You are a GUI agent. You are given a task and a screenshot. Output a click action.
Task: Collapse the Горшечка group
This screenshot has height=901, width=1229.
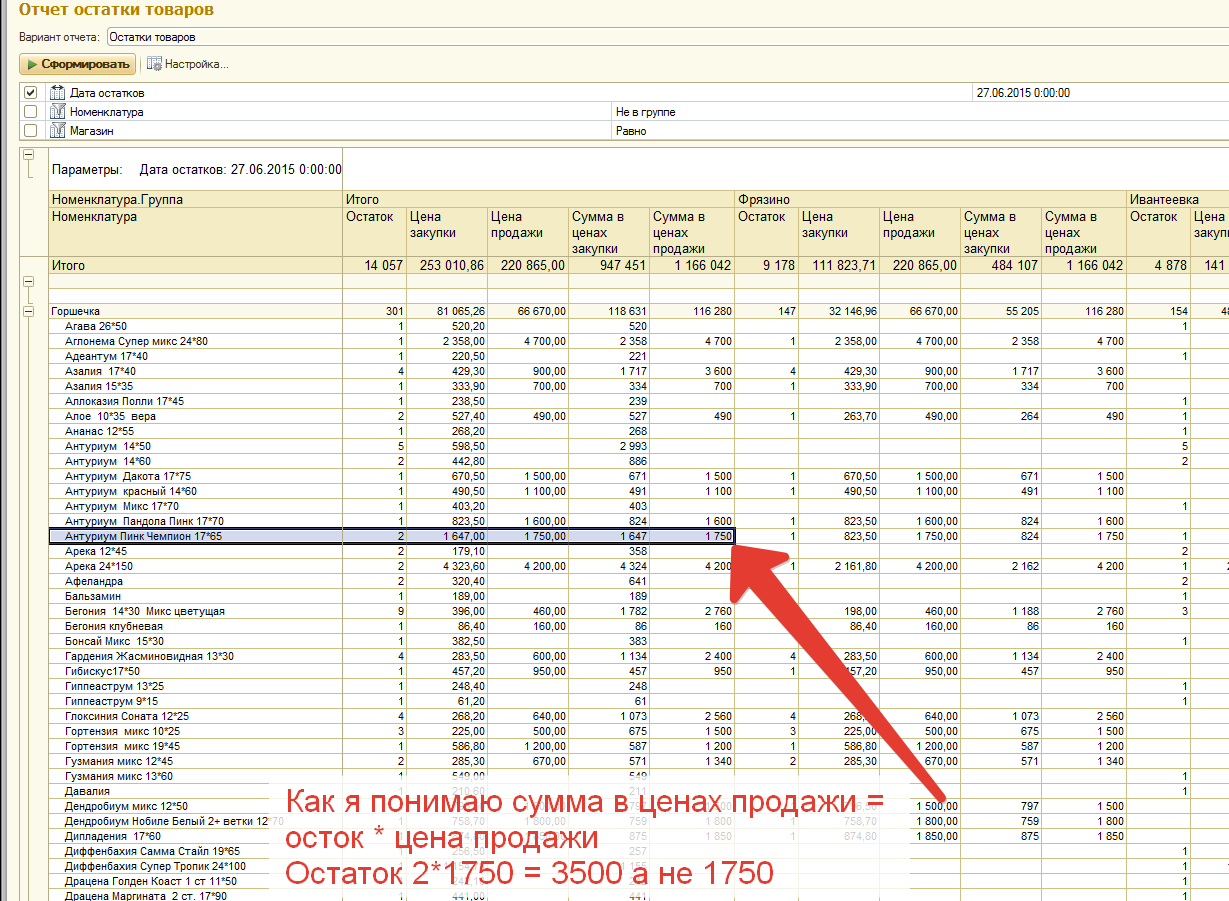tap(29, 312)
